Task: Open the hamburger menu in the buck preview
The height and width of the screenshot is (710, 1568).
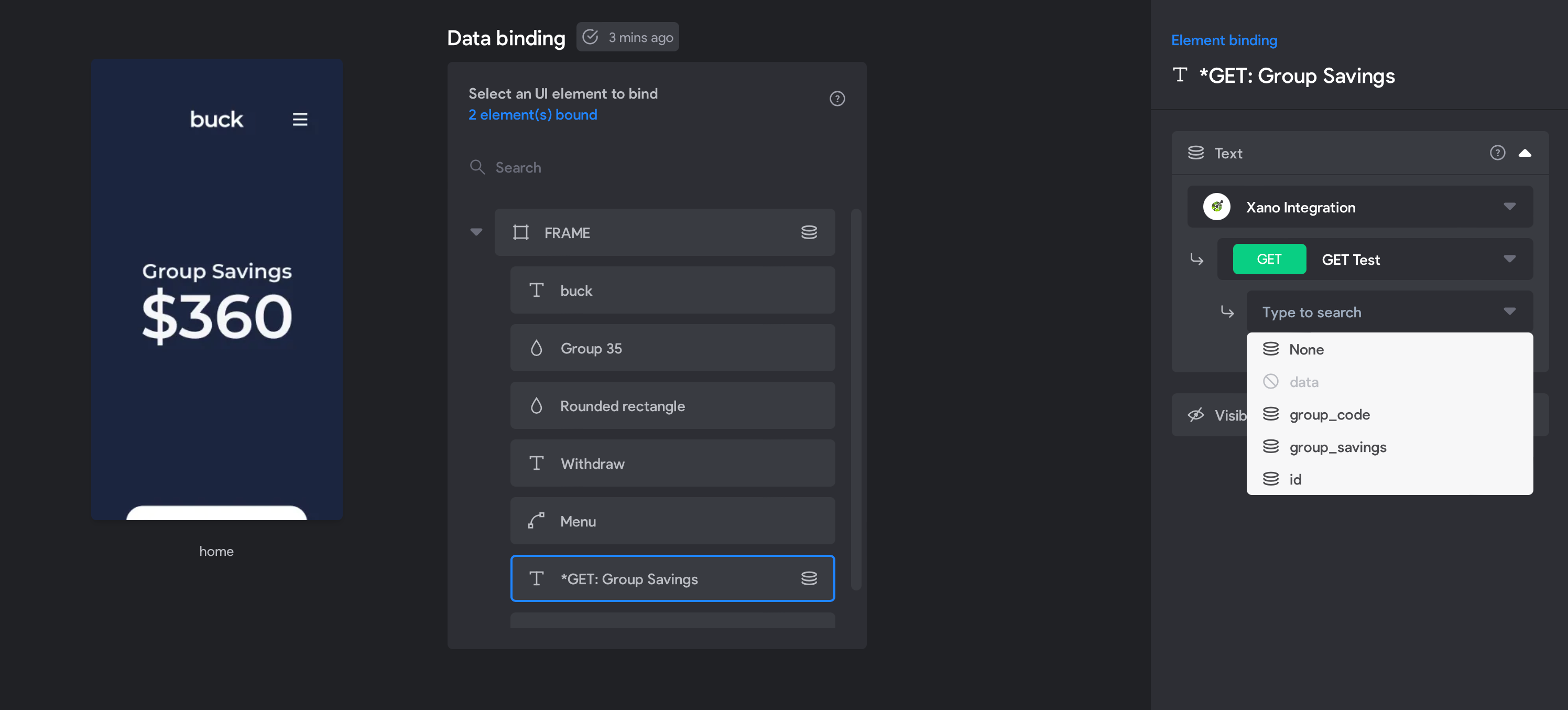Action: point(299,120)
